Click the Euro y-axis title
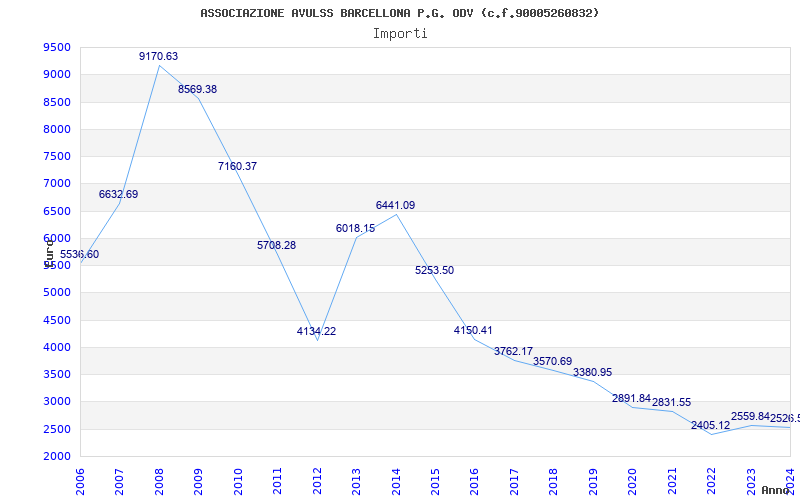 [x=49, y=252]
